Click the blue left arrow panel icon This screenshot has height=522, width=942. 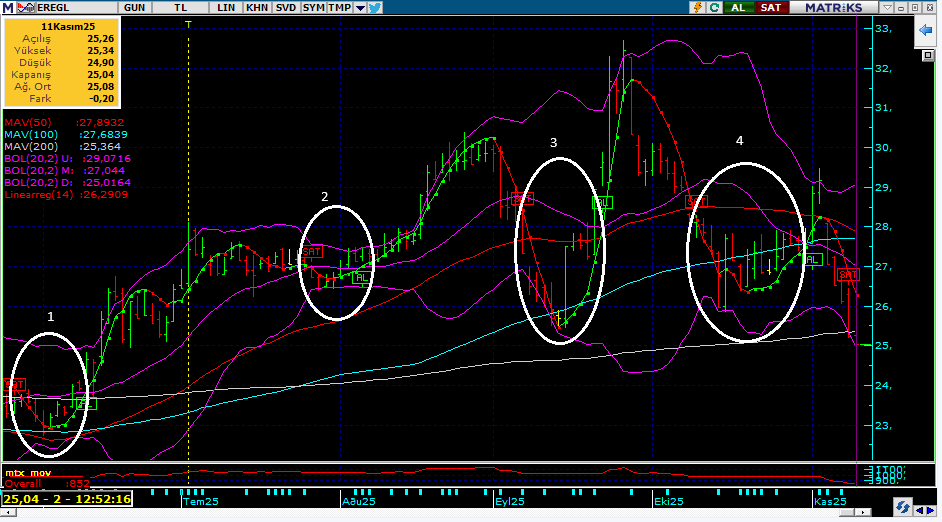(925, 32)
